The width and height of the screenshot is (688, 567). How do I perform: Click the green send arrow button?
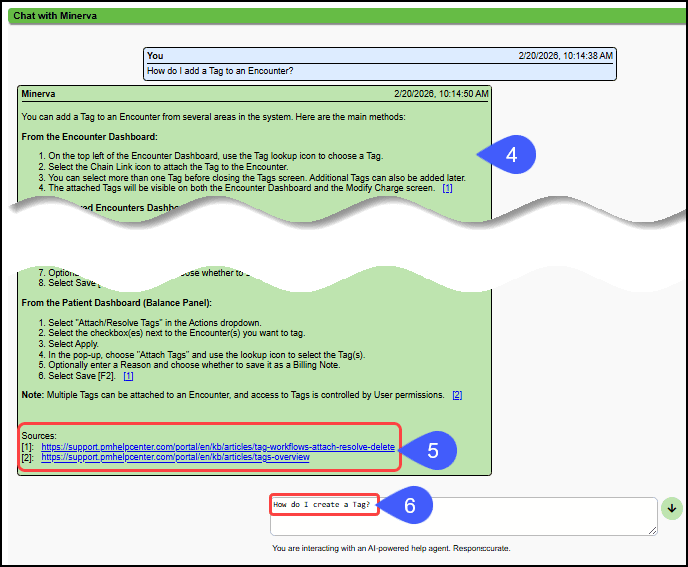point(671,508)
